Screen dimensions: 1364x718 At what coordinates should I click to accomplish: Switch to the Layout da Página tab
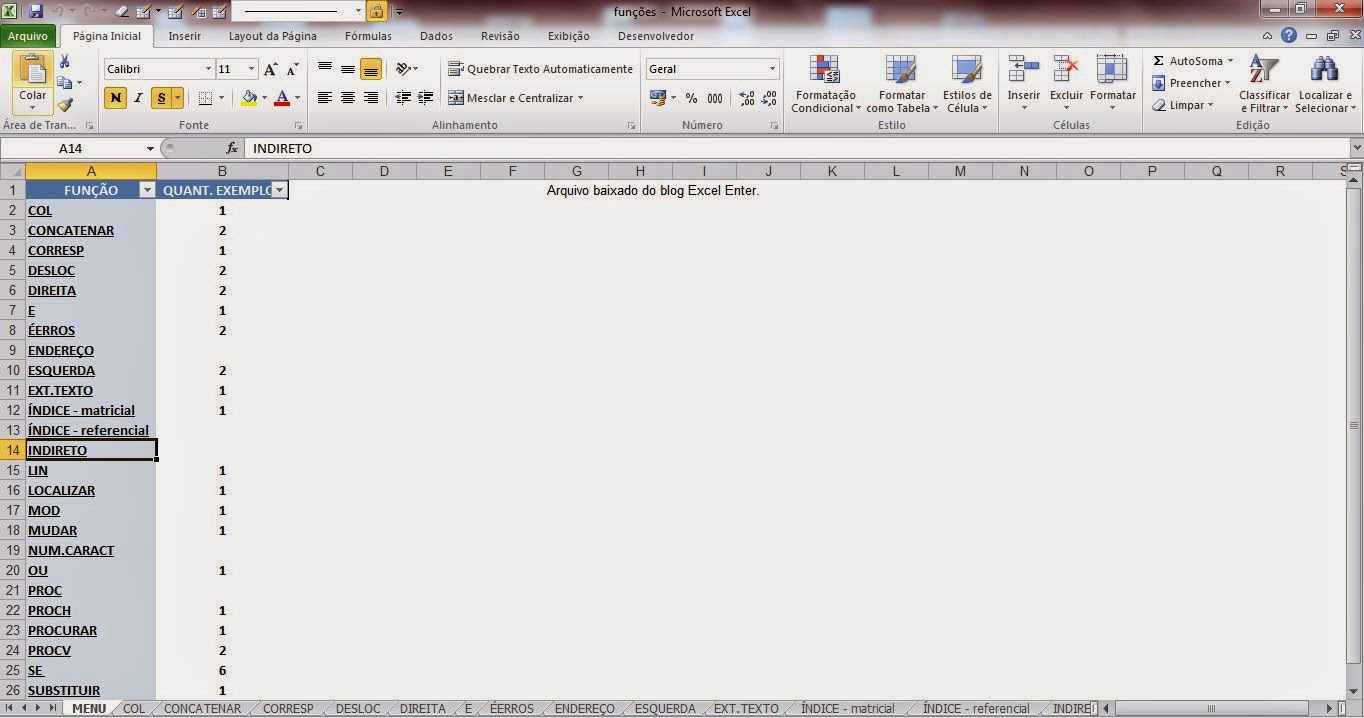click(273, 36)
